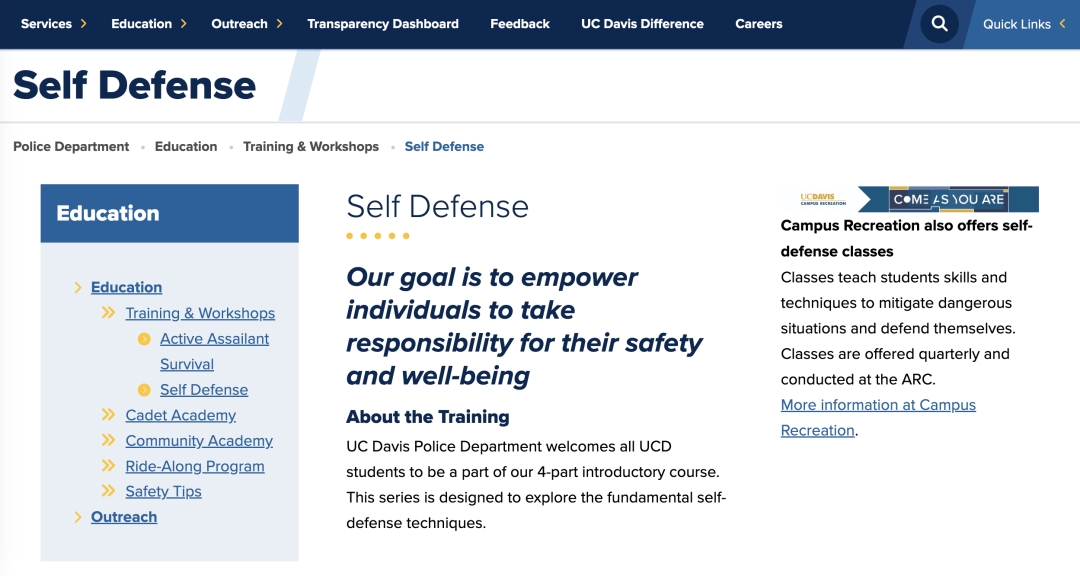Expand the Education menu arrow in navbar
This screenshot has height=576, width=1080.
tap(183, 24)
